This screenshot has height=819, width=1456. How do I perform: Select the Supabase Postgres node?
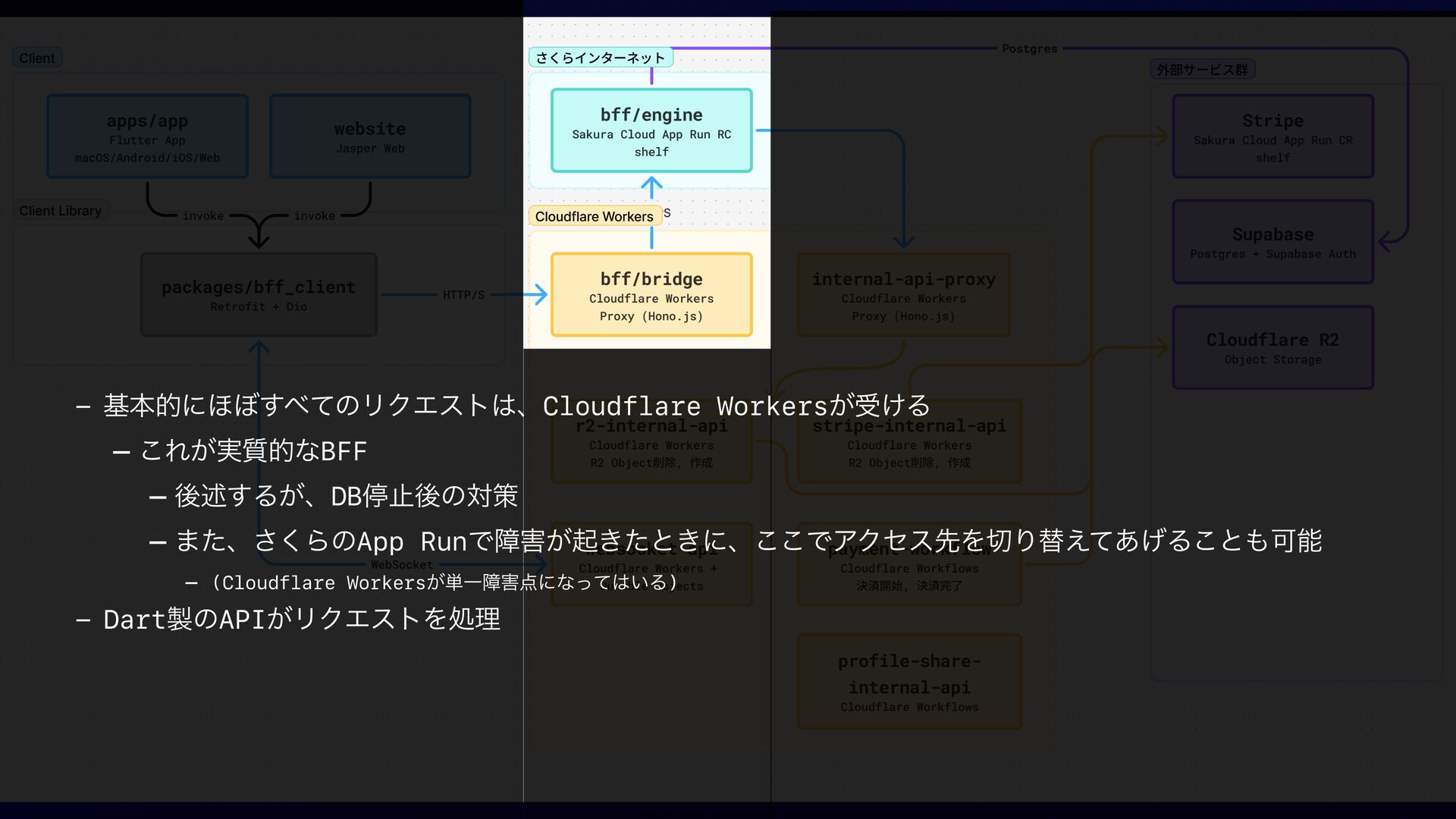point(1272,242)
